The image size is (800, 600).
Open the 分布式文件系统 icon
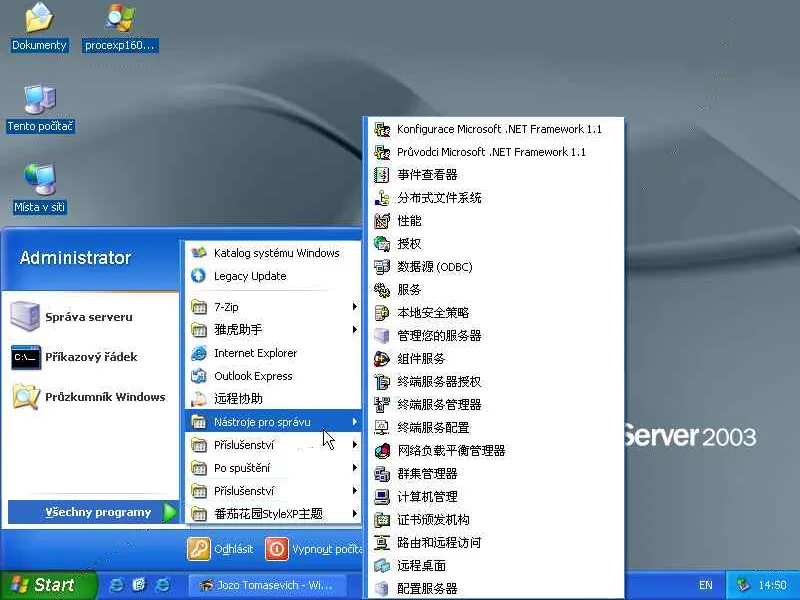point(382,198)
